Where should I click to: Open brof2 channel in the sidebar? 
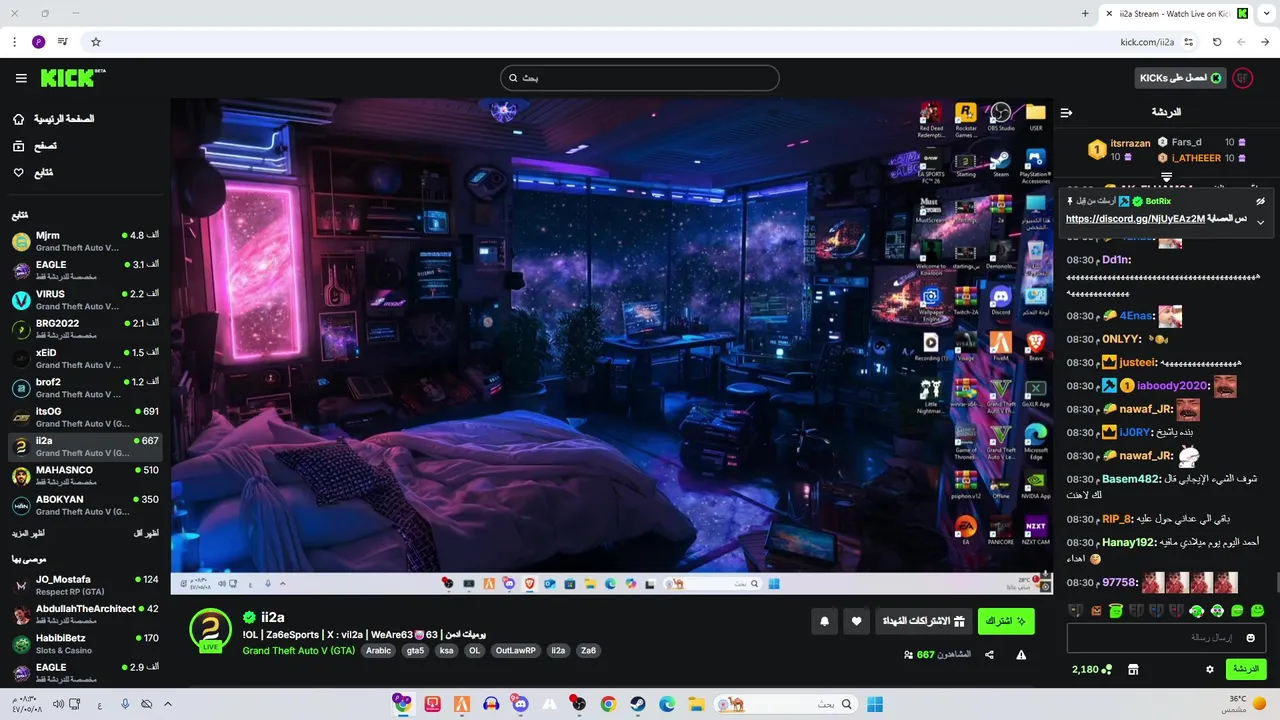point(85,388)
